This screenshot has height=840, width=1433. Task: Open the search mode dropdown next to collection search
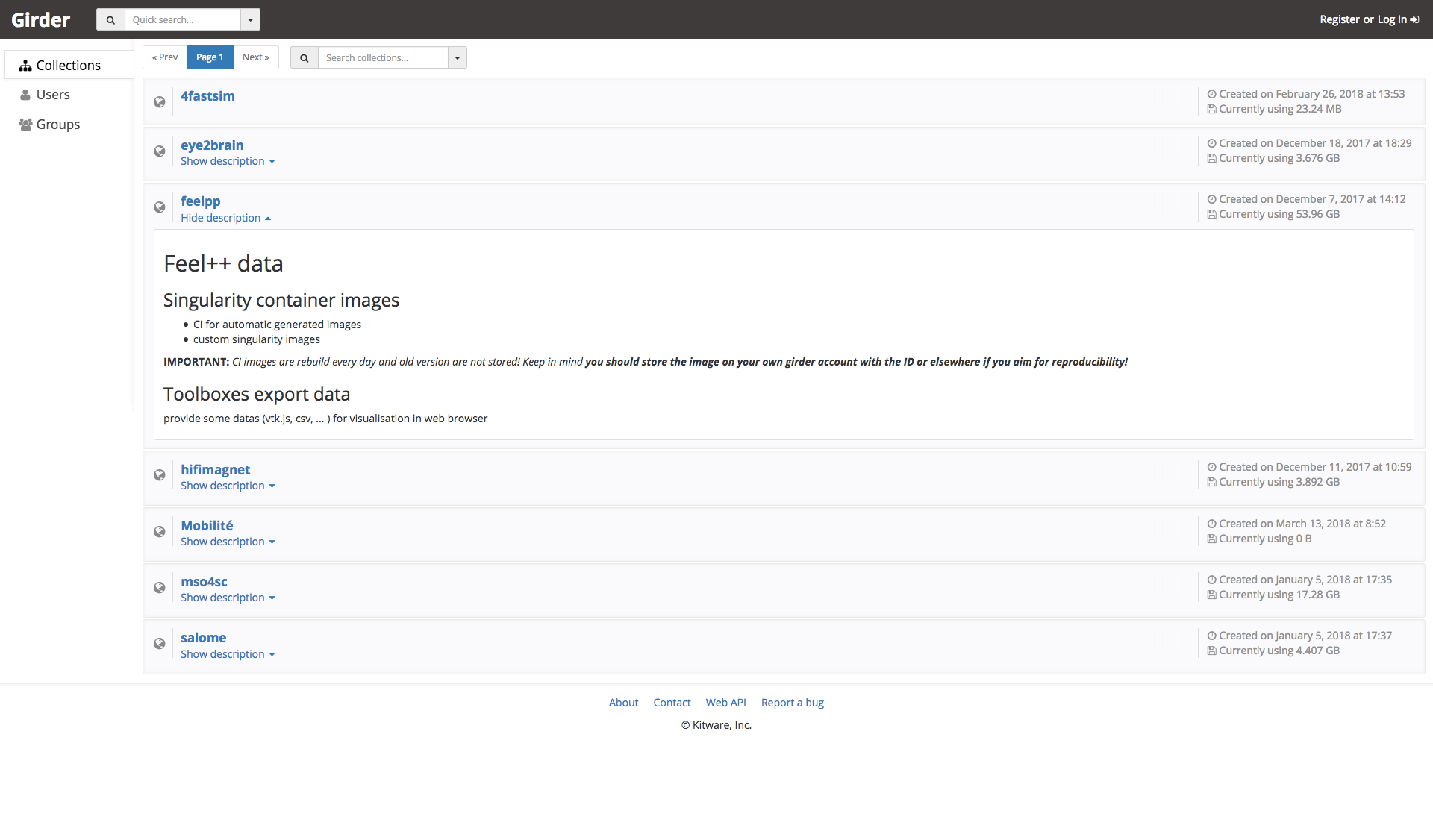[x=457, y=57]
